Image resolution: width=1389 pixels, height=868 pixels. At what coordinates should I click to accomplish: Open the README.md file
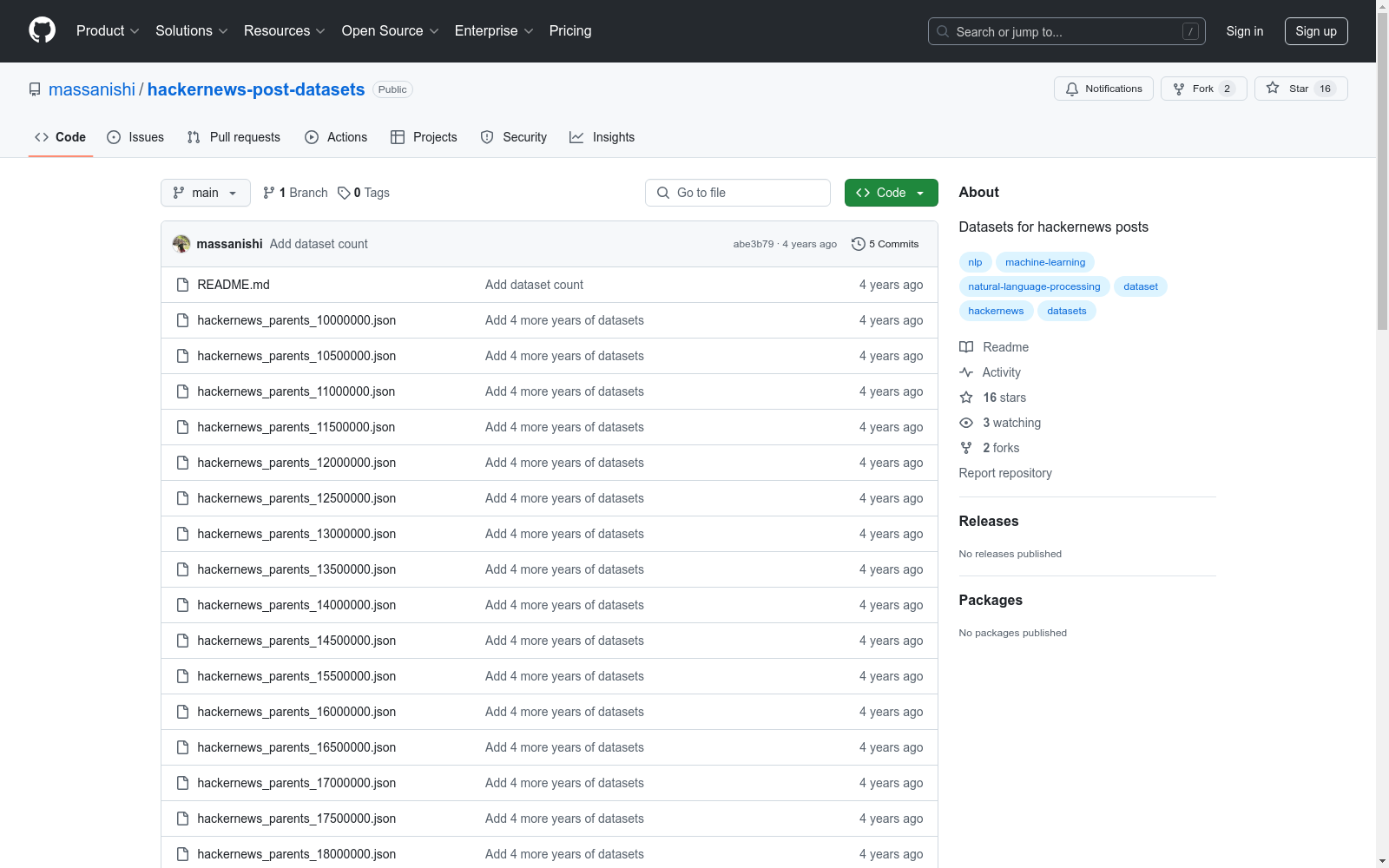pos(234,285)
